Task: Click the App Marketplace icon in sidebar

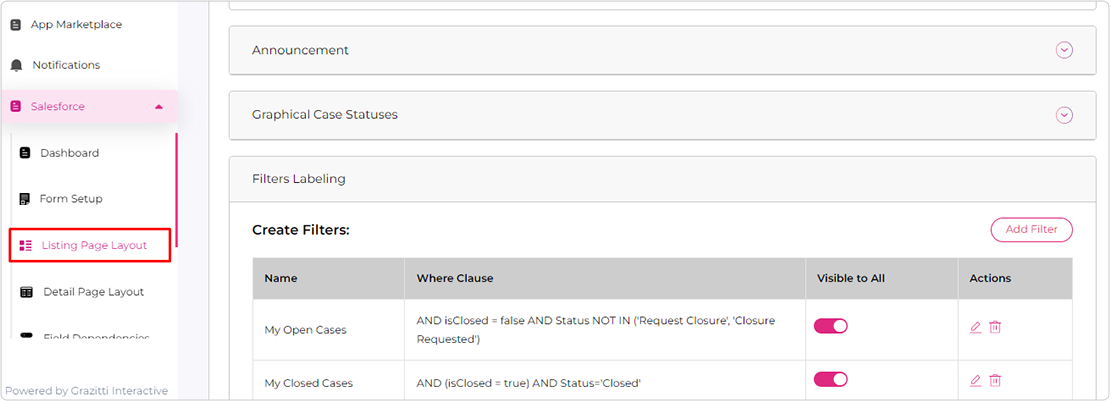Action: click(x=16, y=25)
